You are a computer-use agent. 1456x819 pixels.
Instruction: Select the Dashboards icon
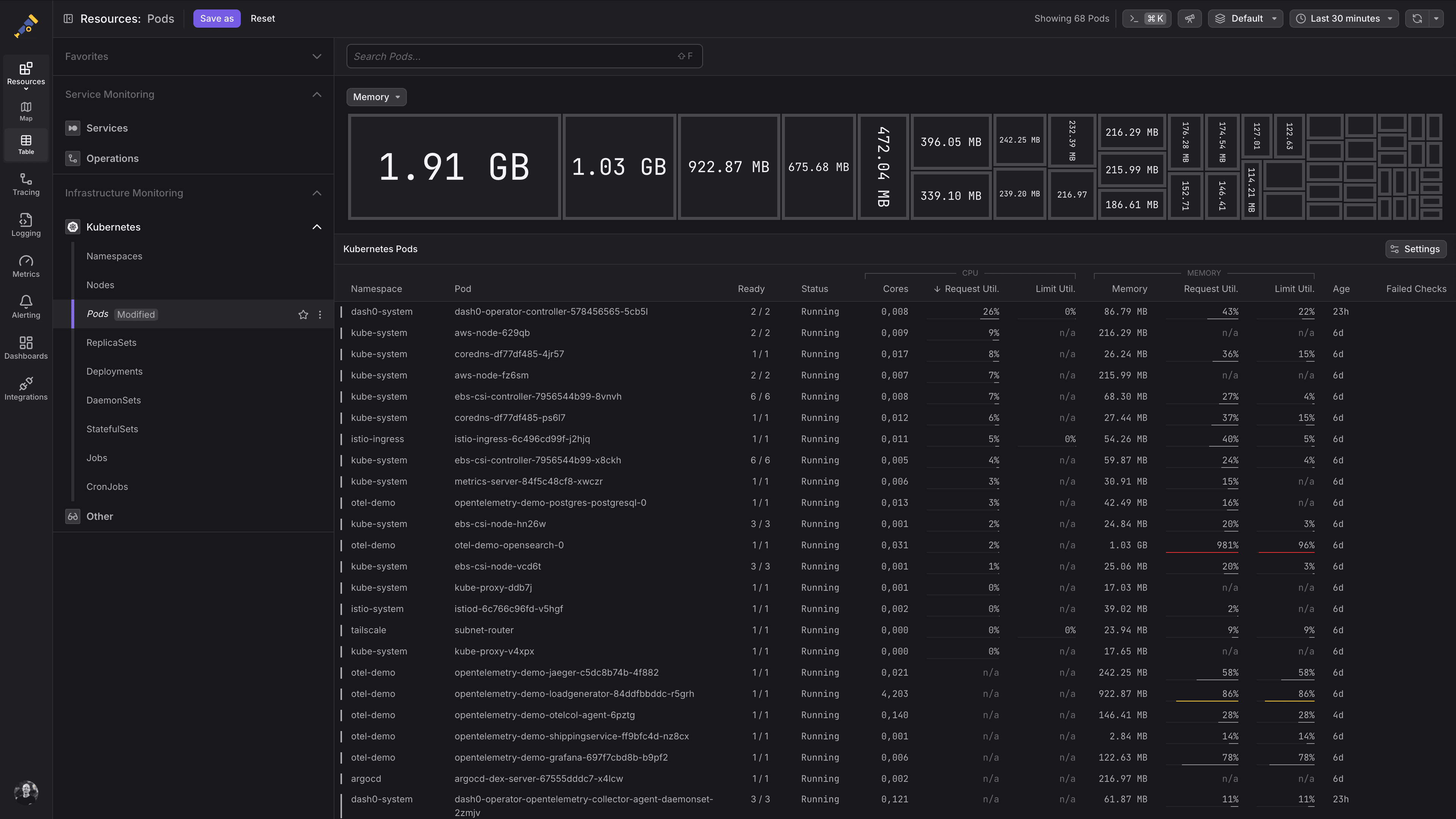pyautogui.click(x=25, y=347)
